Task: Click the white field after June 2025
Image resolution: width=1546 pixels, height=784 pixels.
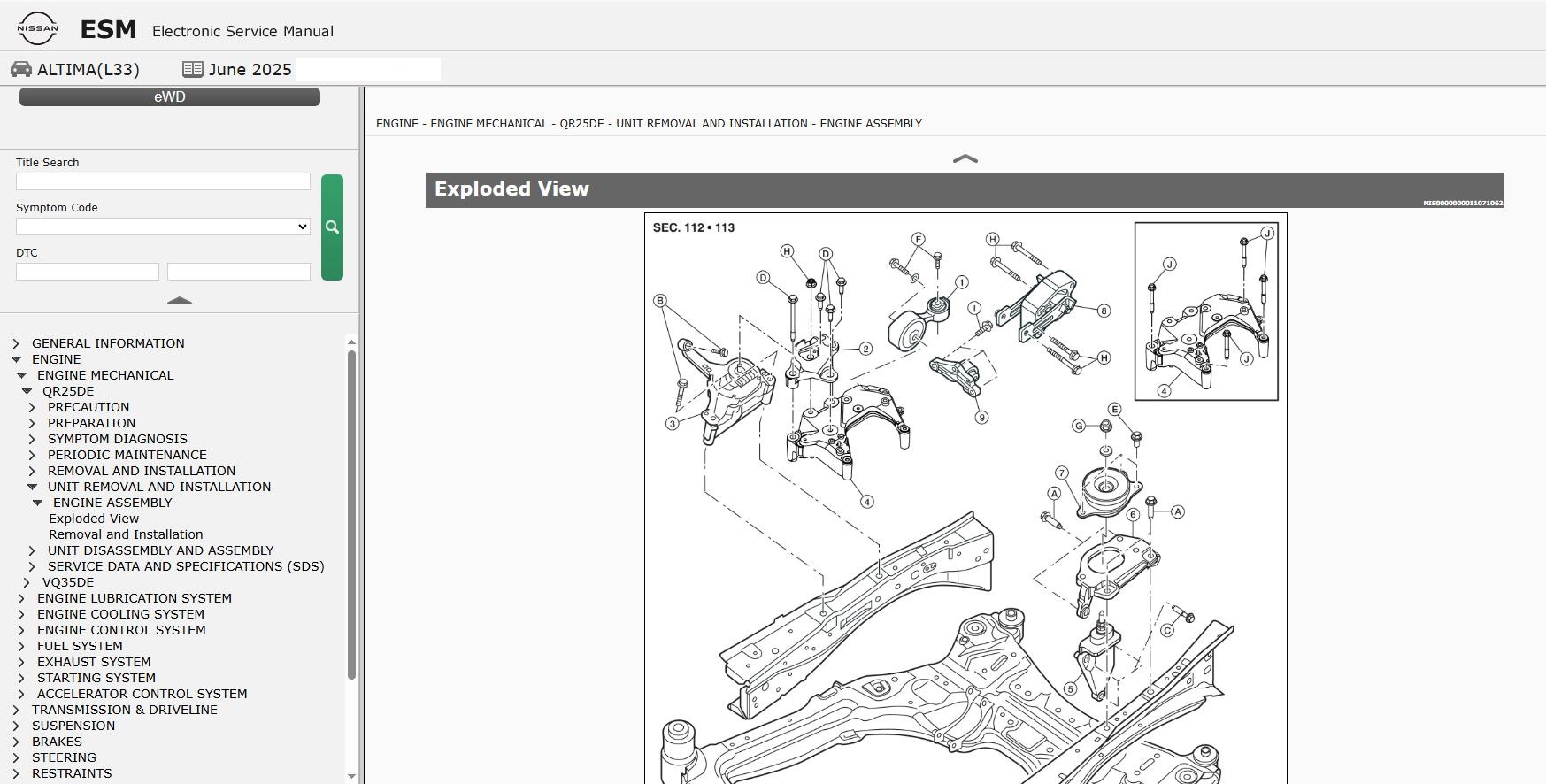Action: (367, 70)
